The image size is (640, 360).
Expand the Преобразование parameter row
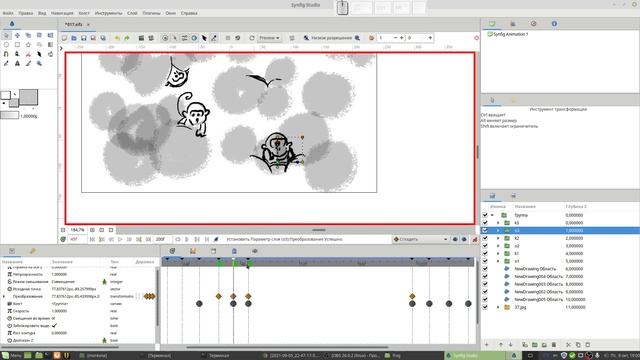coord(4,296)
